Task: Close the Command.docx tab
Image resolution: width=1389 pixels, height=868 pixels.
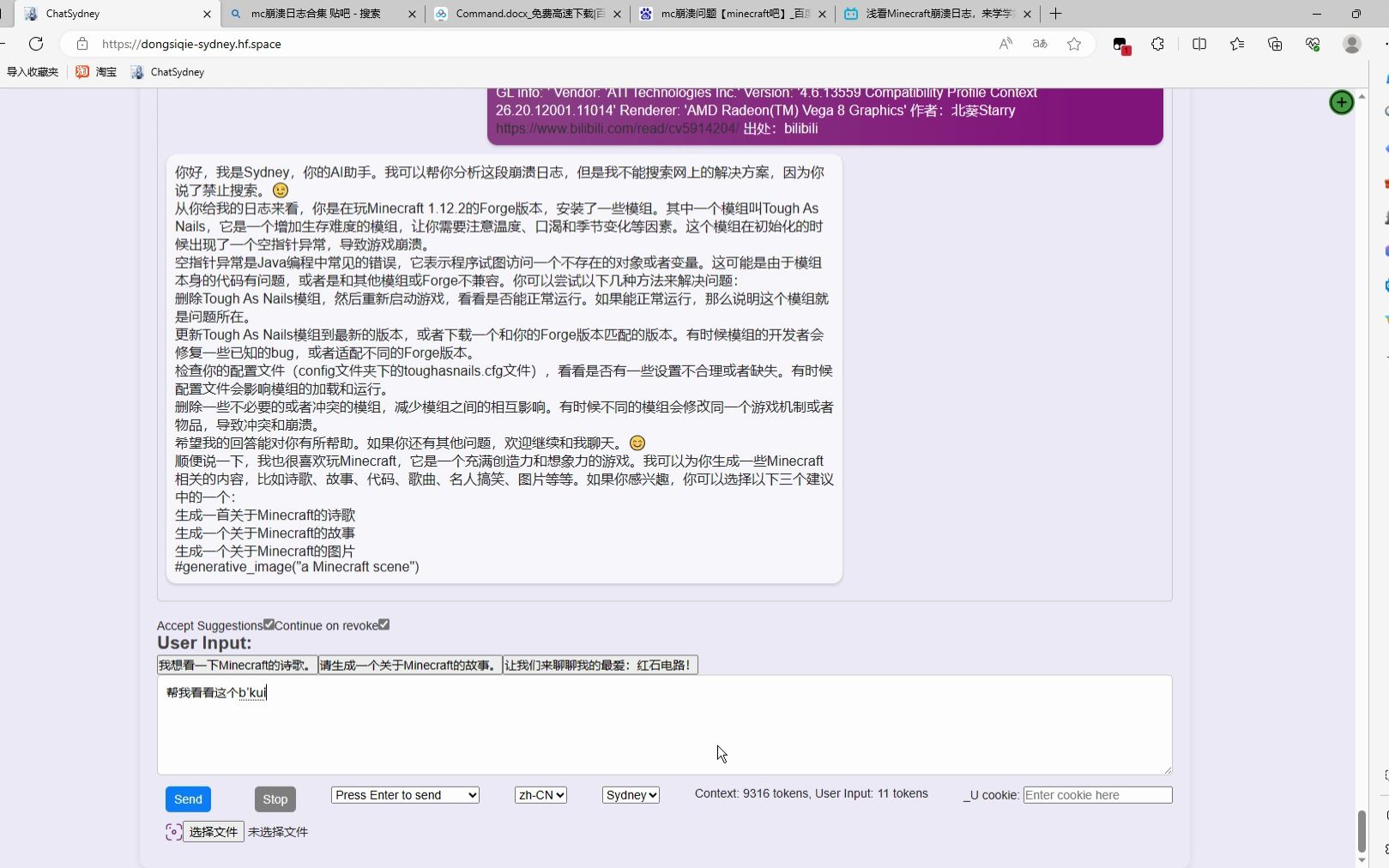Action: [617, 14]
